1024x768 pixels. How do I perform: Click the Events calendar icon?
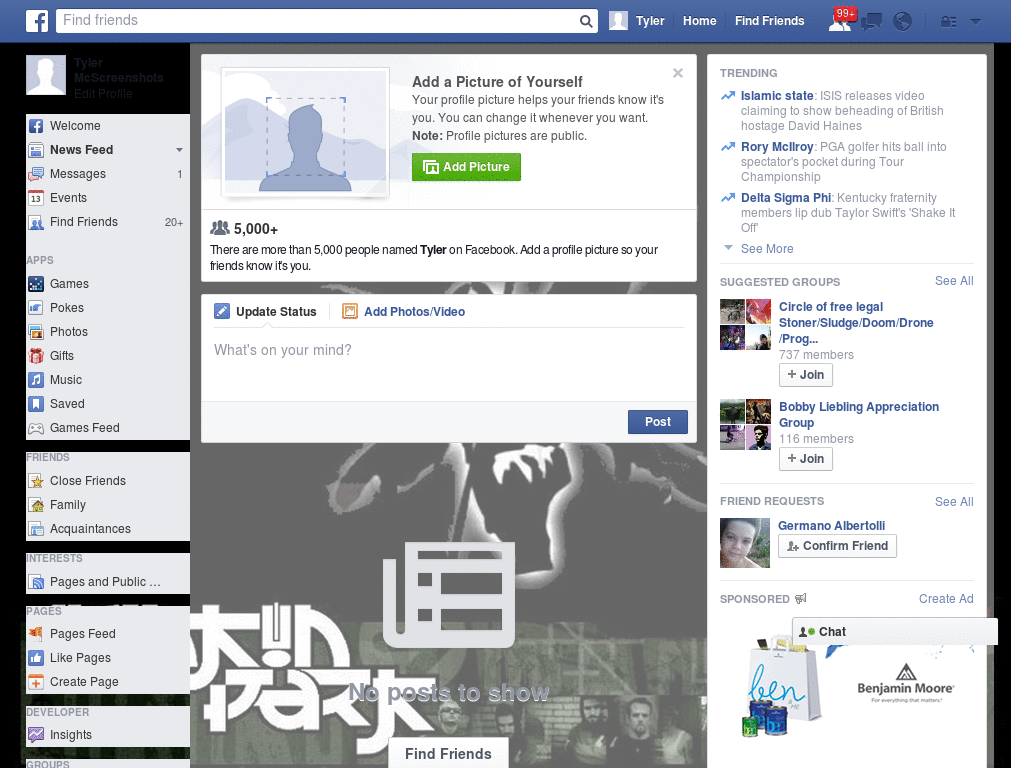click(36, 198)
